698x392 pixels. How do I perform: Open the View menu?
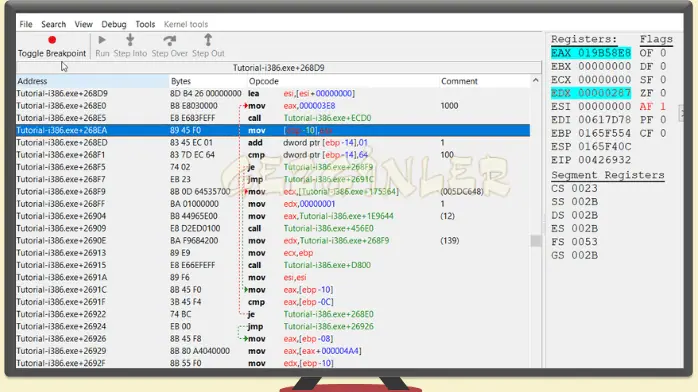click(x=83, y=24)
